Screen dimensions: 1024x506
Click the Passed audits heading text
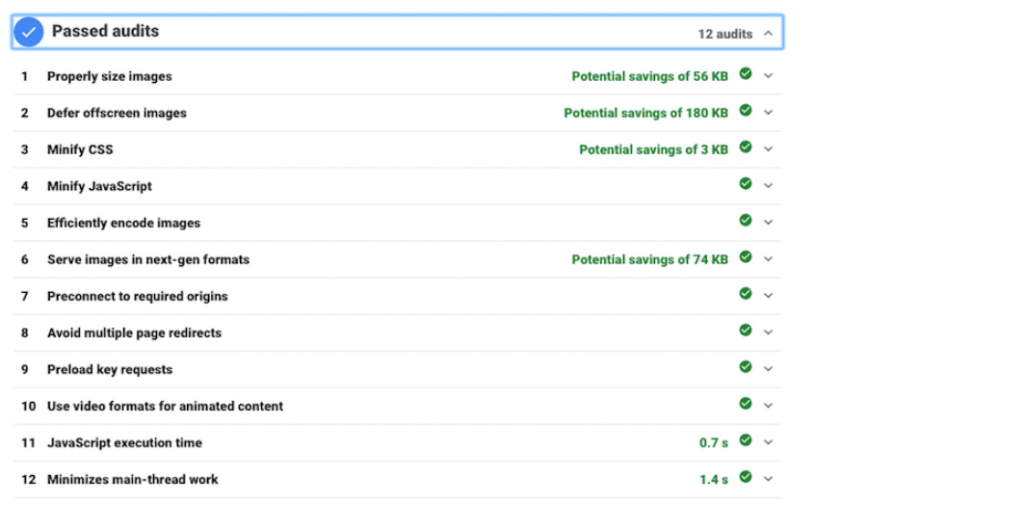click(105, 31)
